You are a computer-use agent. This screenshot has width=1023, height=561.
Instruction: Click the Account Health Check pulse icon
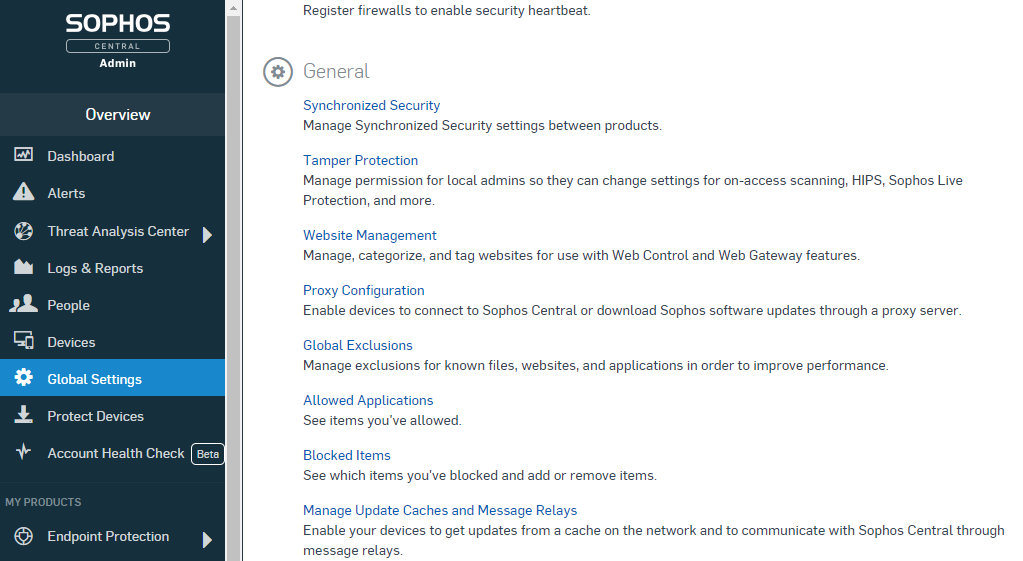pyautogui.click(x=23, y=453)
